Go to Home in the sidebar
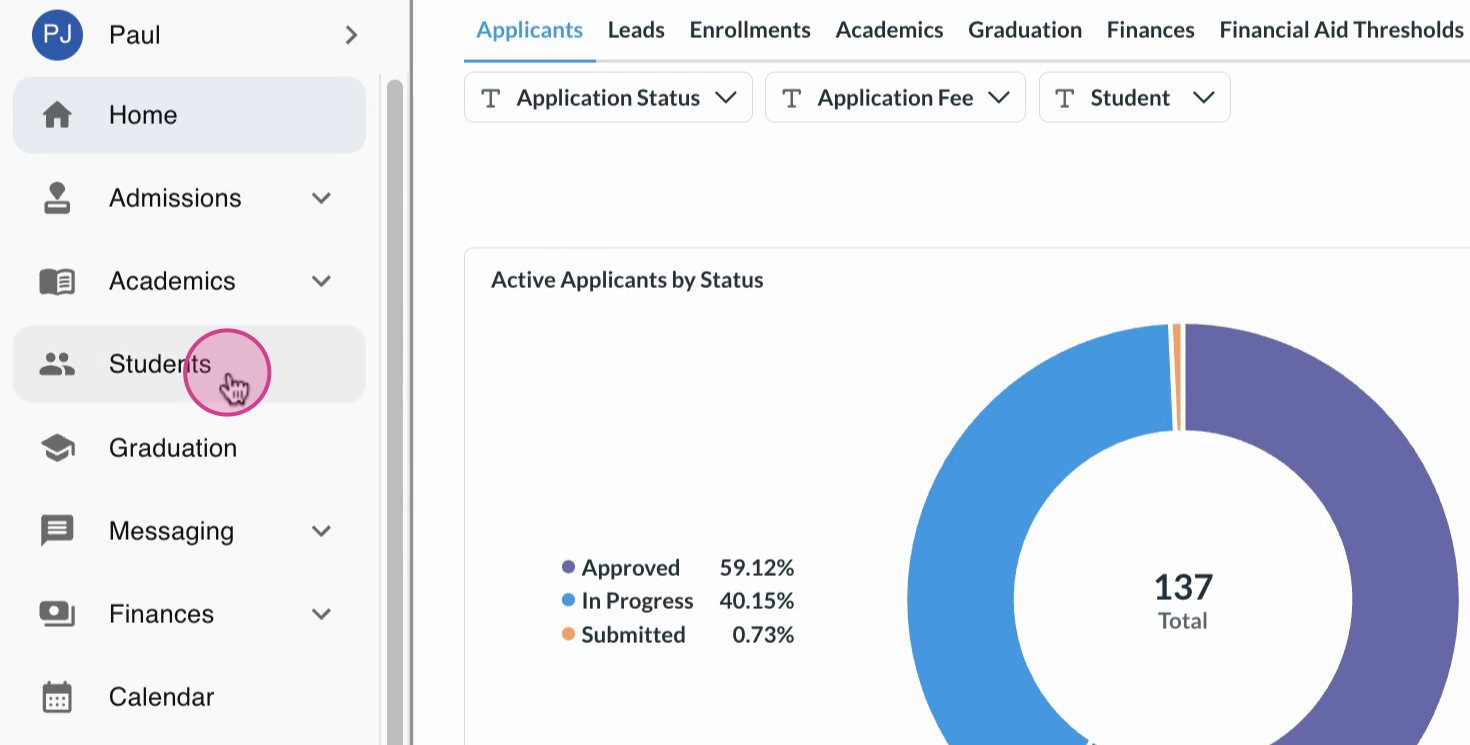 tap(189, 115)
